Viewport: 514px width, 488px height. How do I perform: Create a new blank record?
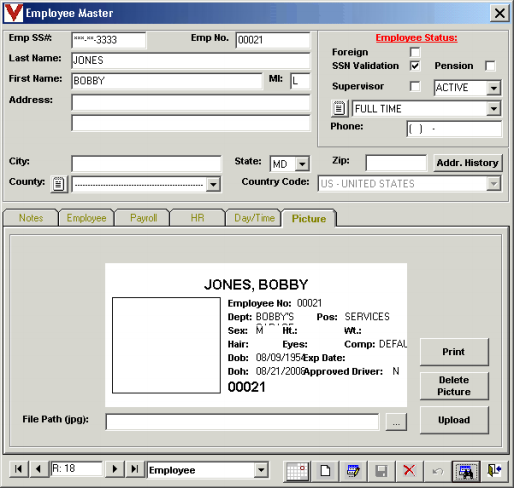coord(325,471)
